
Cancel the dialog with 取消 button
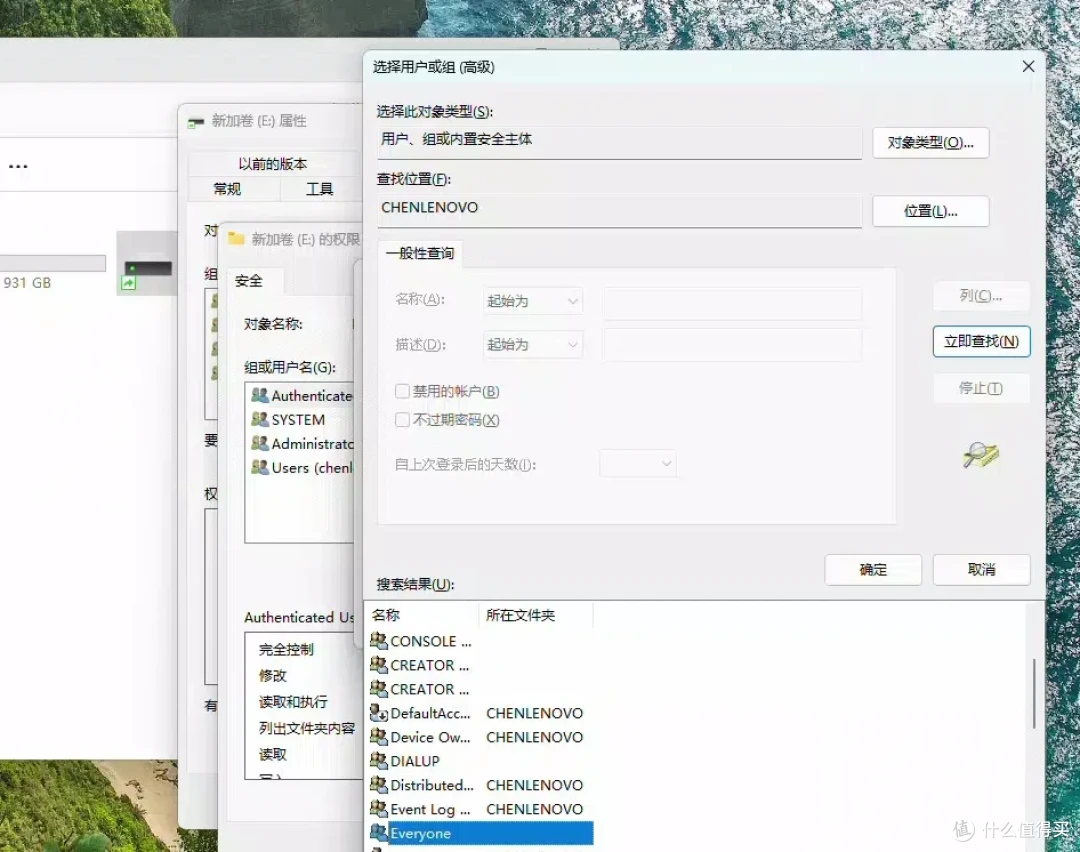(x=981, y=570)
